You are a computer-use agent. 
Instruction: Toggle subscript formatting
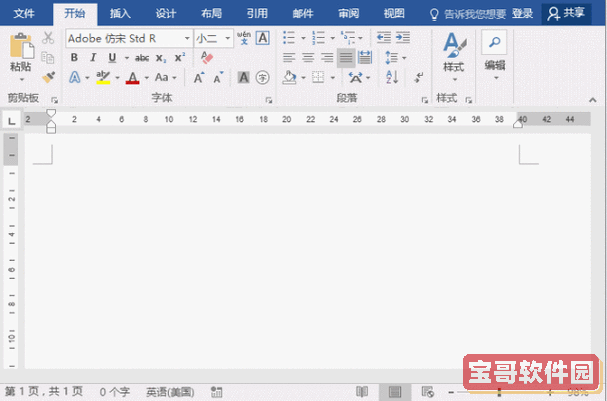(x=161, y=58)
